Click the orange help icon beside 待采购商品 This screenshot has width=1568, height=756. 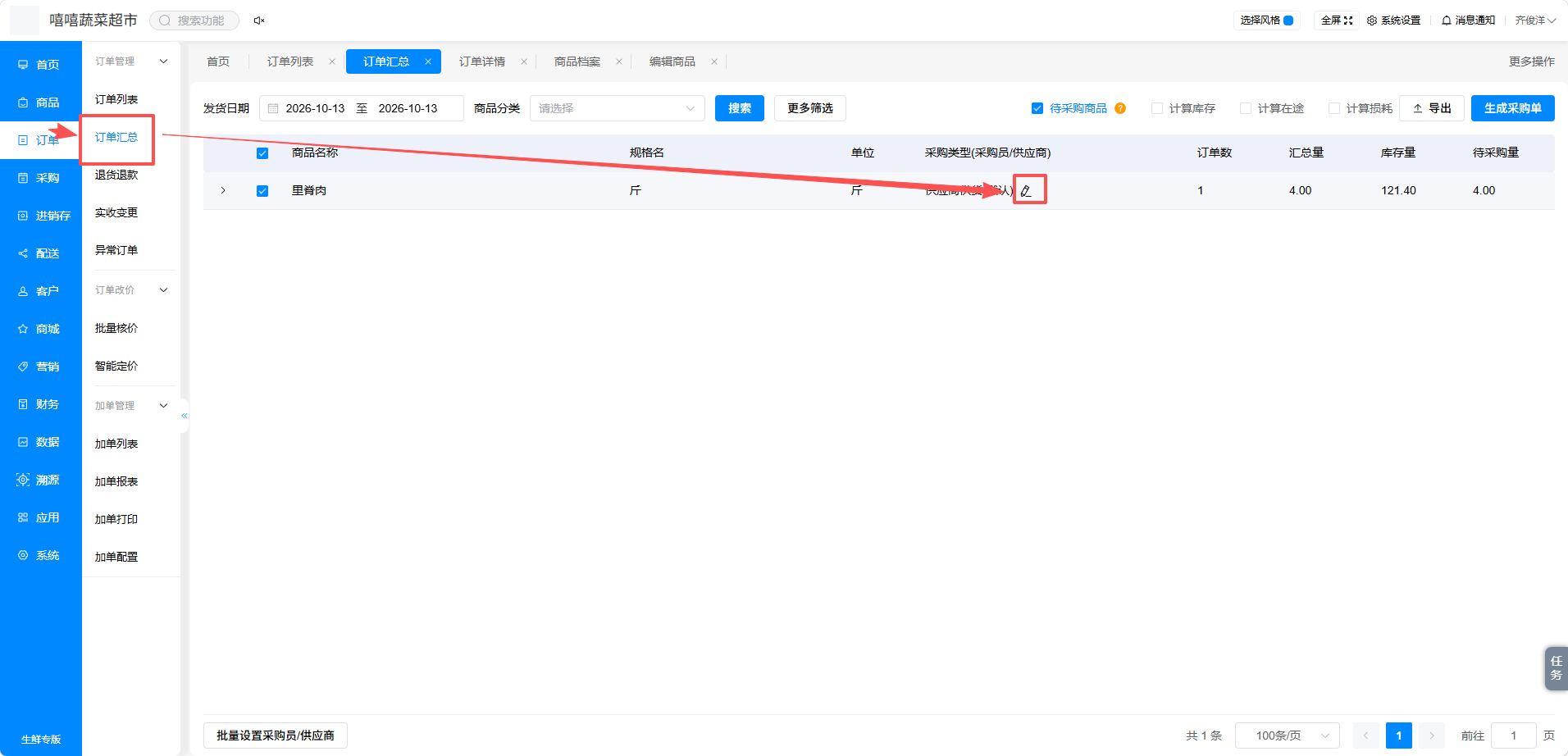tap(1120, 108)
